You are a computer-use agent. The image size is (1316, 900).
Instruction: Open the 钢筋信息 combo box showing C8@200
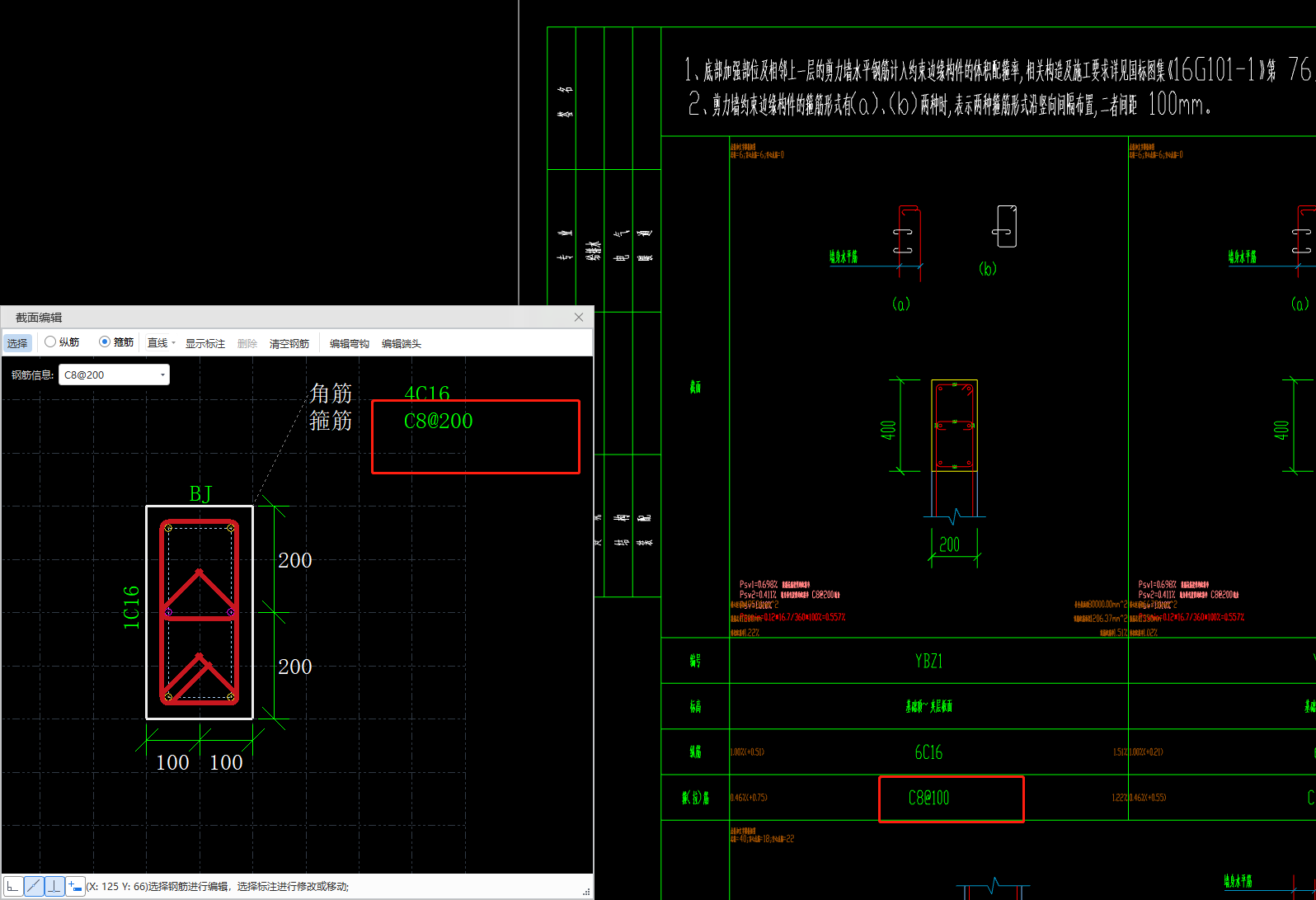[x=114, y=375]
